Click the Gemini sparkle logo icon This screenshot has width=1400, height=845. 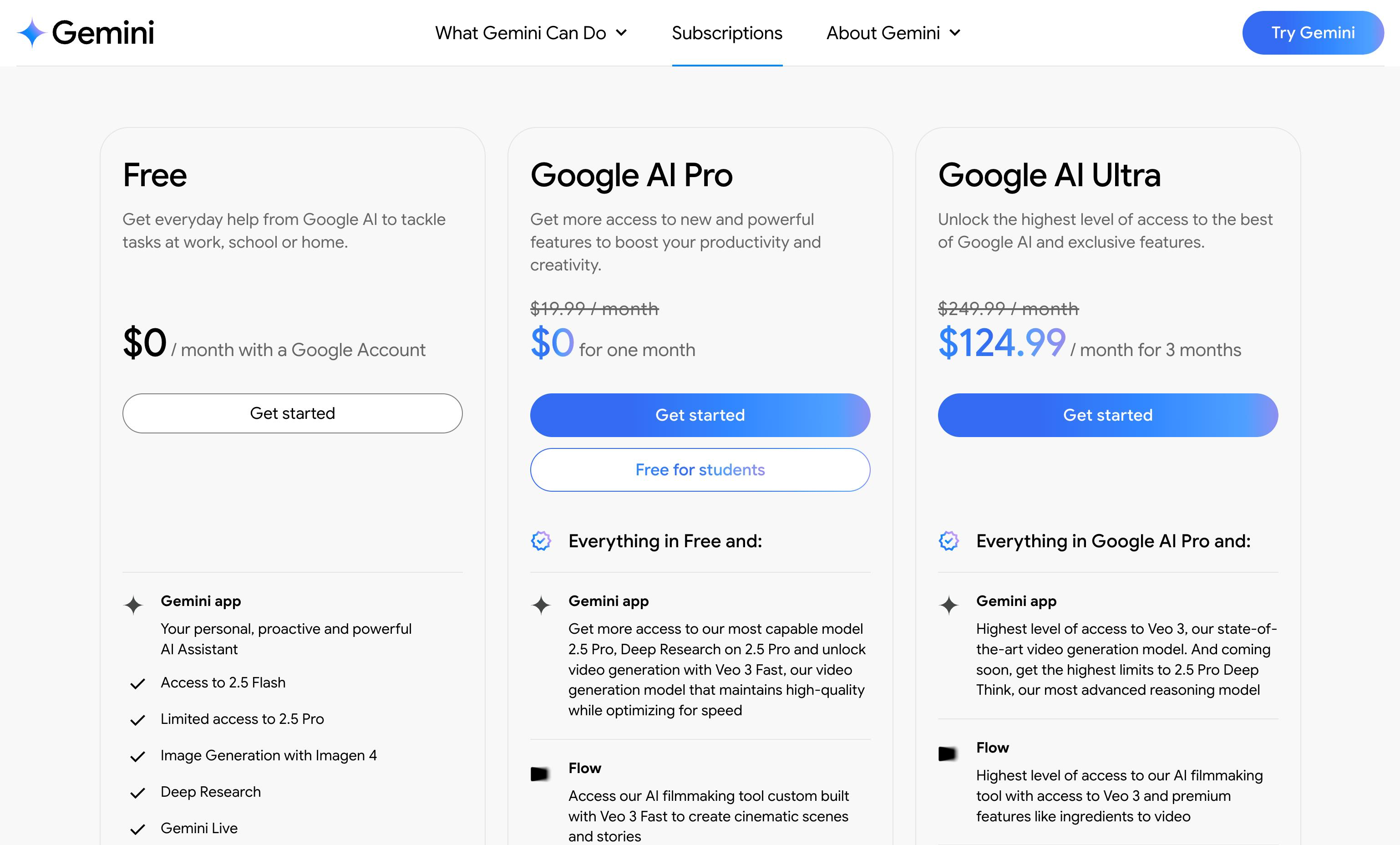pyautogui.click(x=32, y=32)
